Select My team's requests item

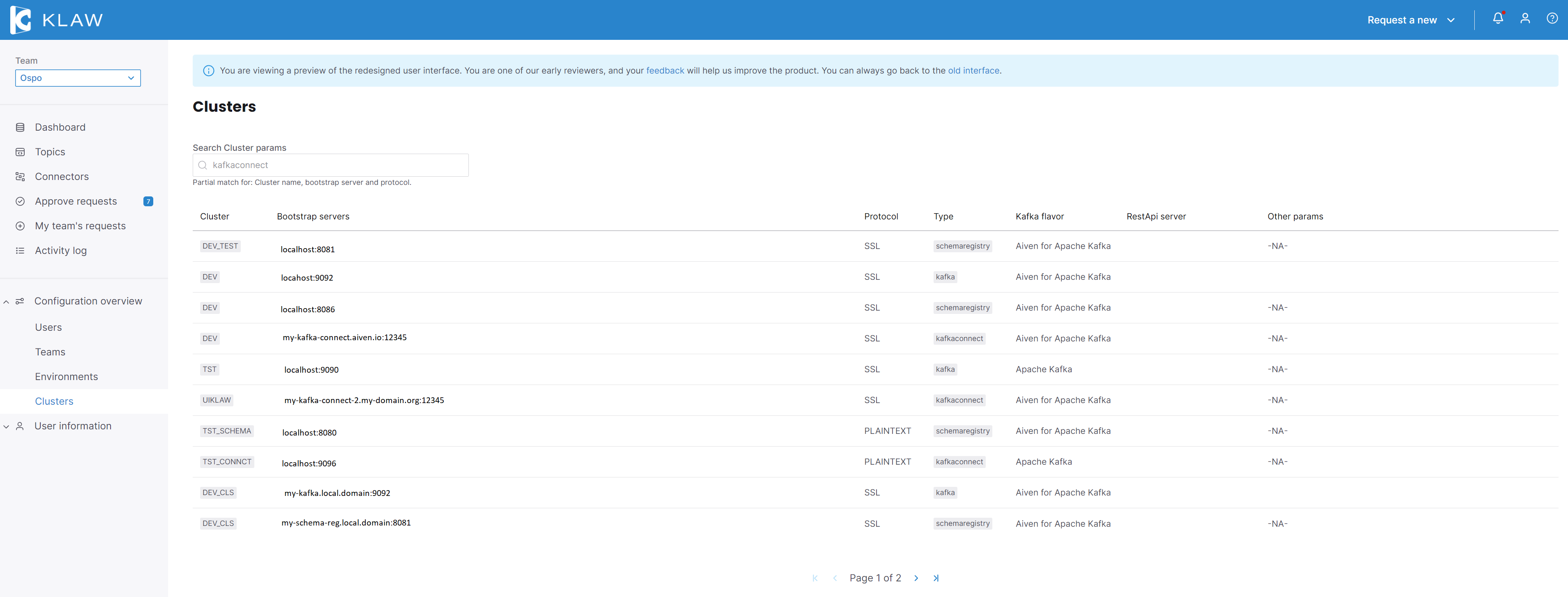(80, 226)
